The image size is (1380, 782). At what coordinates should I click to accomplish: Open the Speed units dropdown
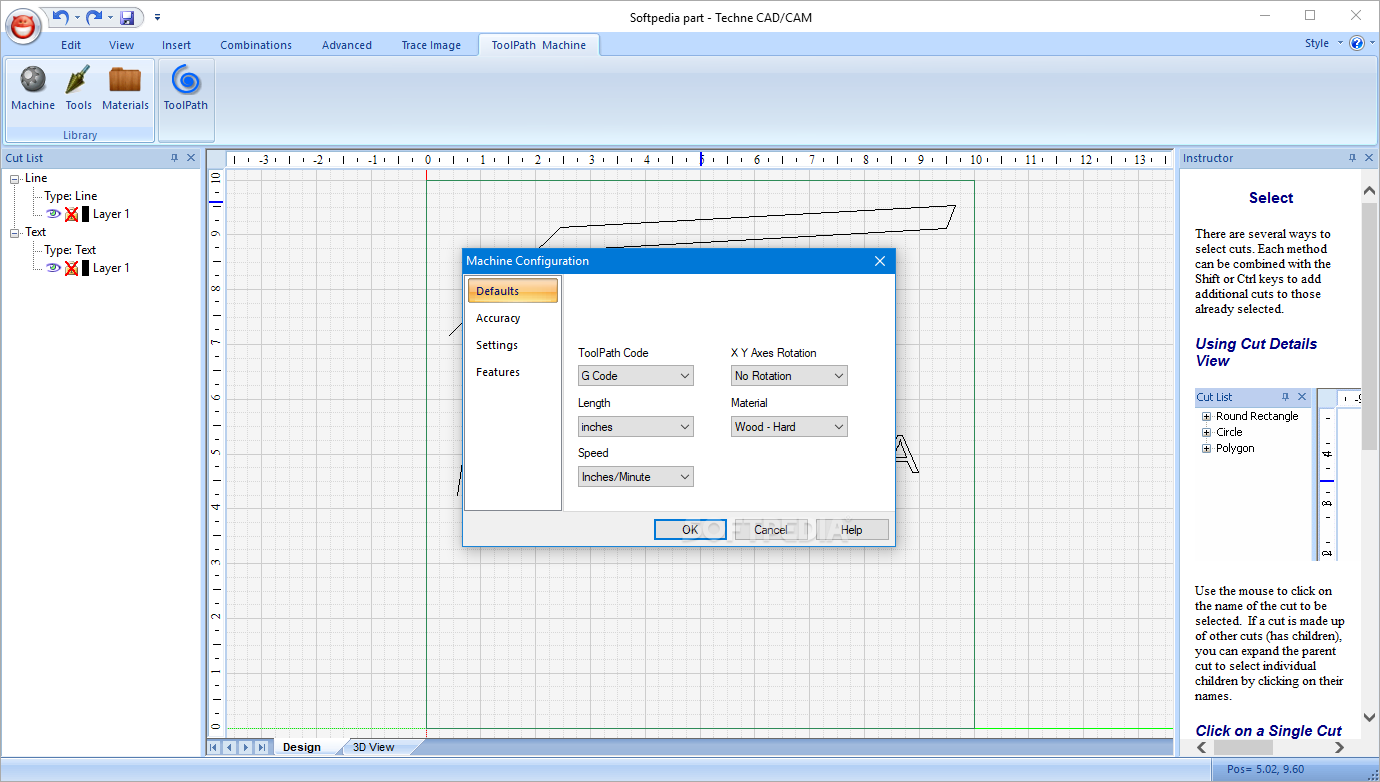coord(636,477)
